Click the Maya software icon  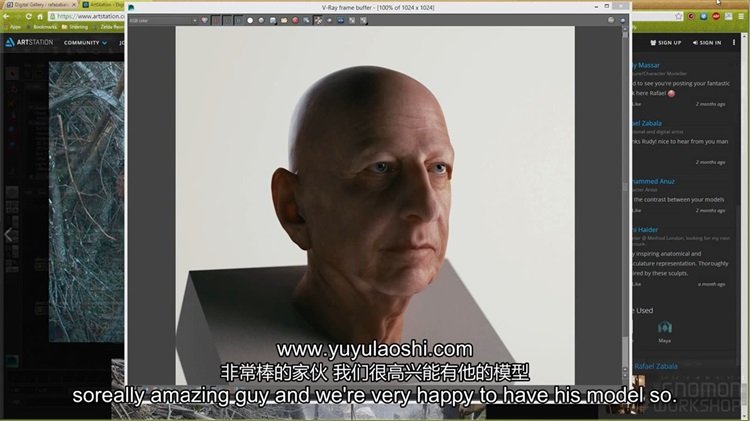point(664,328)
